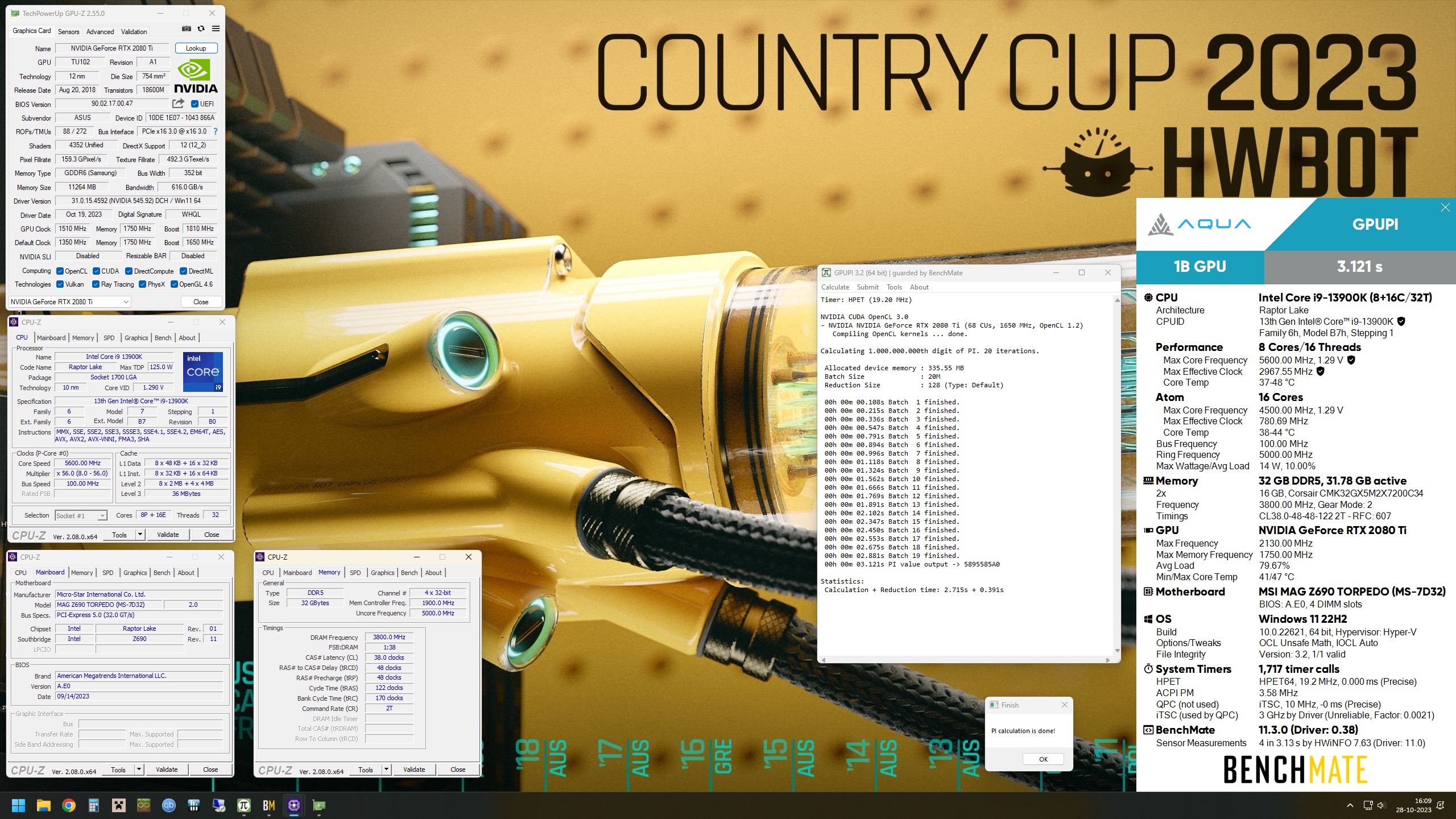Toggle the PhysX checkbox
The image size is (1456, 819).
142,284
